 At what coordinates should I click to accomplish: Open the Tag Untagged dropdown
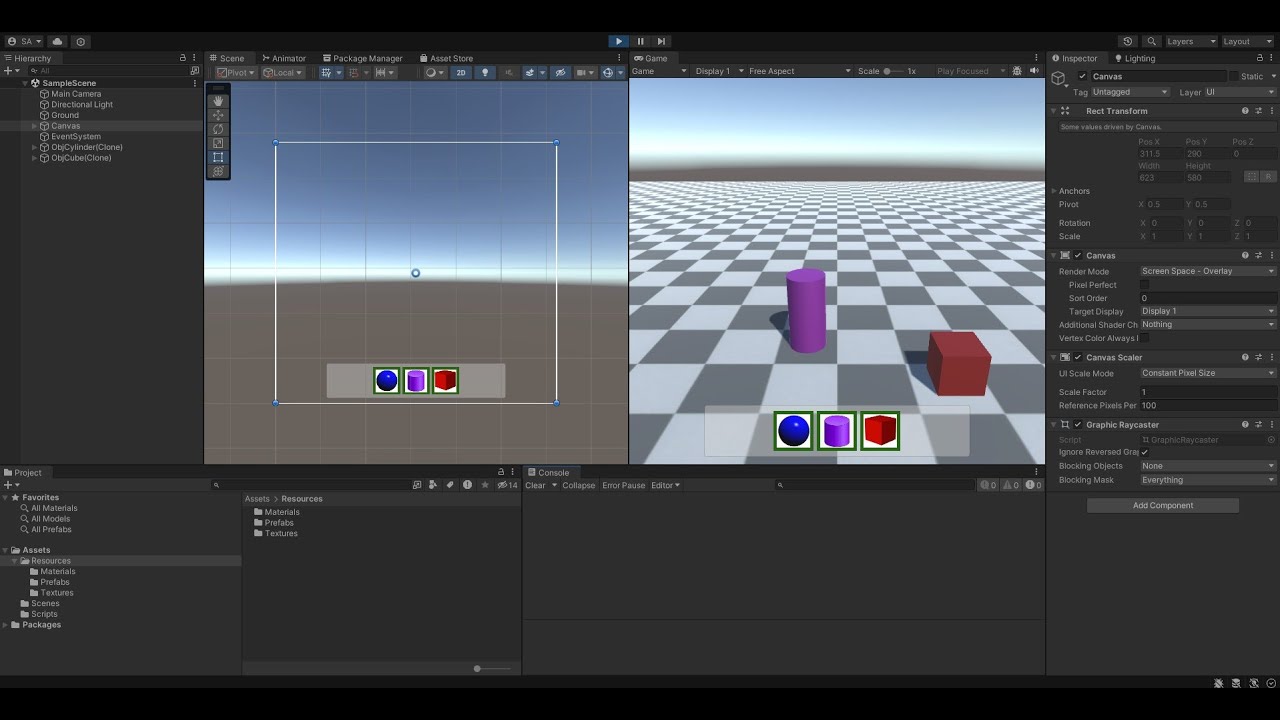(x=1130, y=92)
